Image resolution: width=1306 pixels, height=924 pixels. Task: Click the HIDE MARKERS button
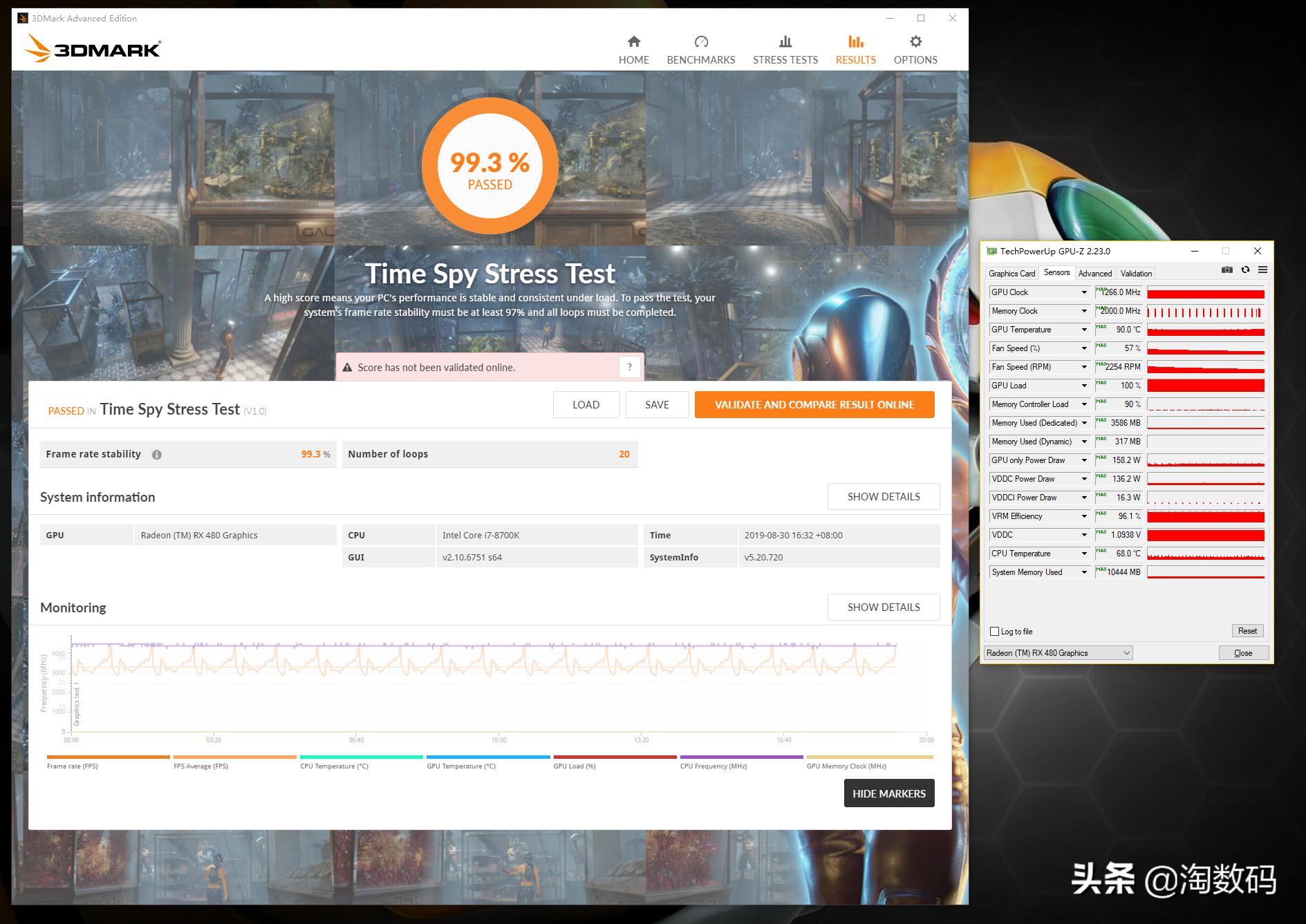click(x=889, y=793)
